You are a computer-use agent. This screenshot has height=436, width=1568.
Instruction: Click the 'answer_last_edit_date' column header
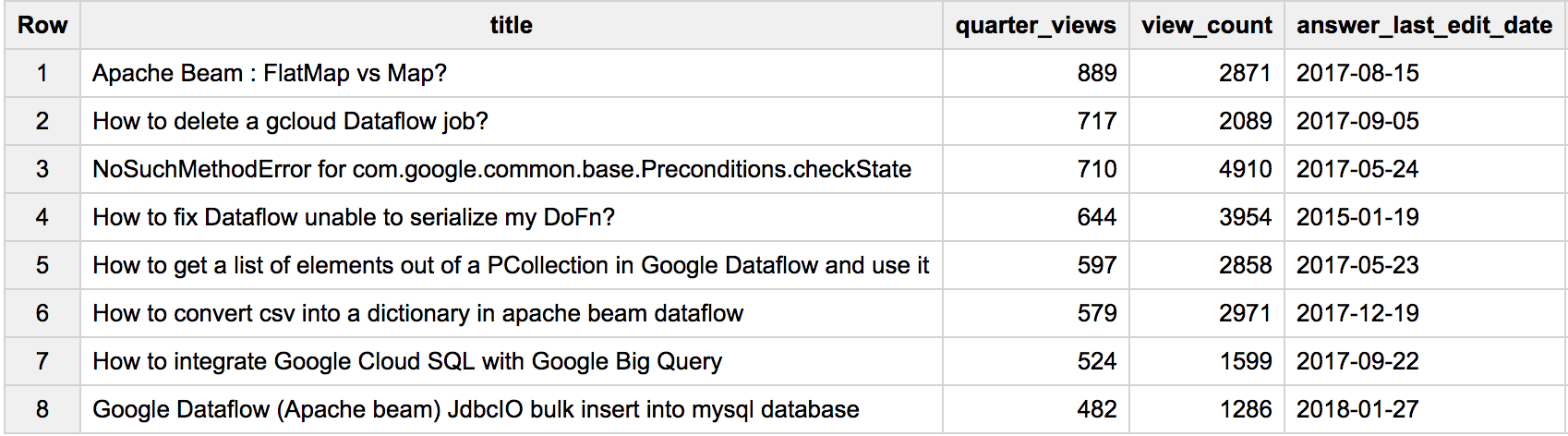tap(1424, 25)
